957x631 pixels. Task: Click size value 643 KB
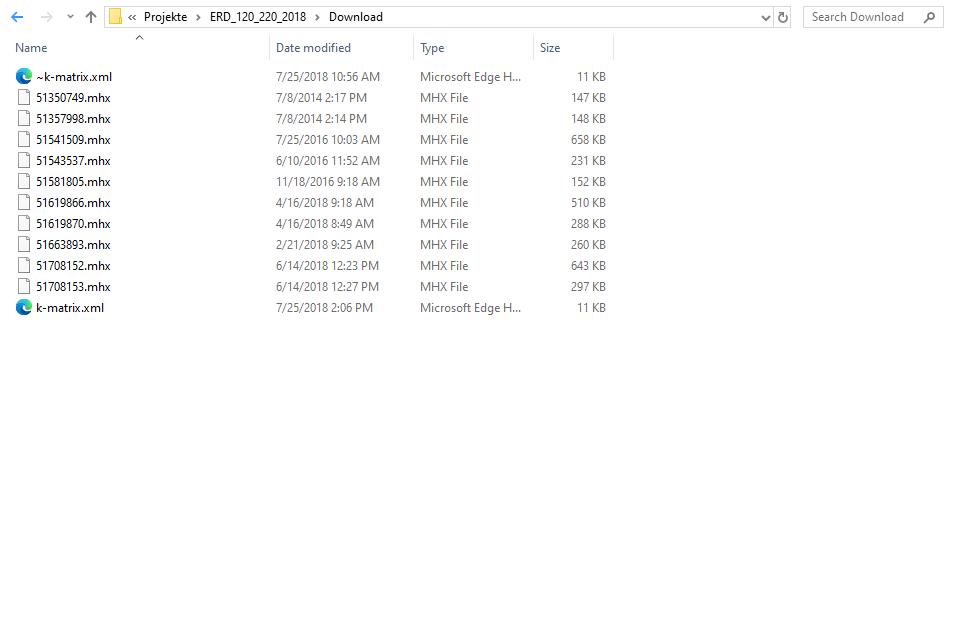(x=588, y=266)
